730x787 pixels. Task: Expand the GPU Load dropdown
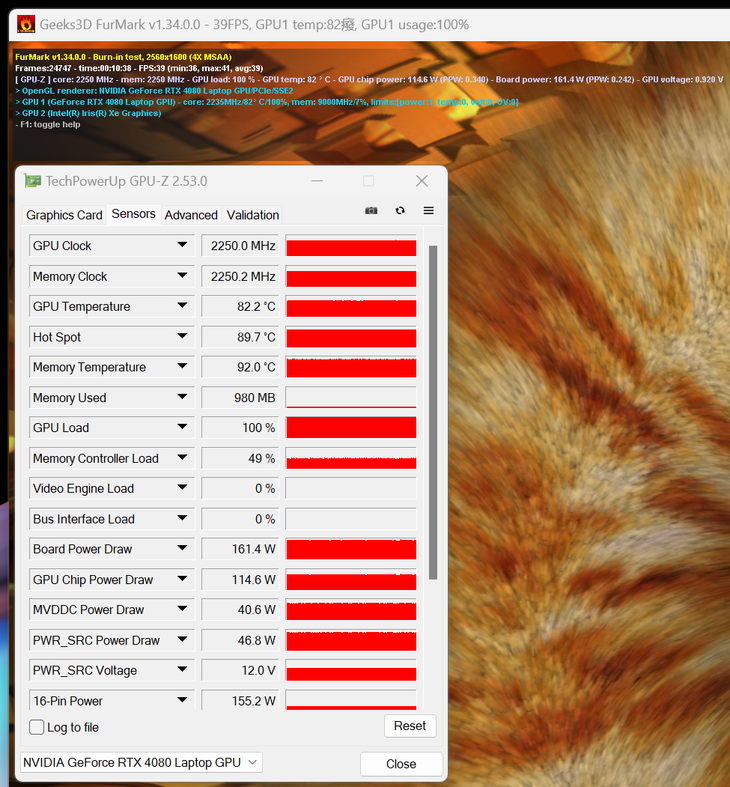point(182,428)
